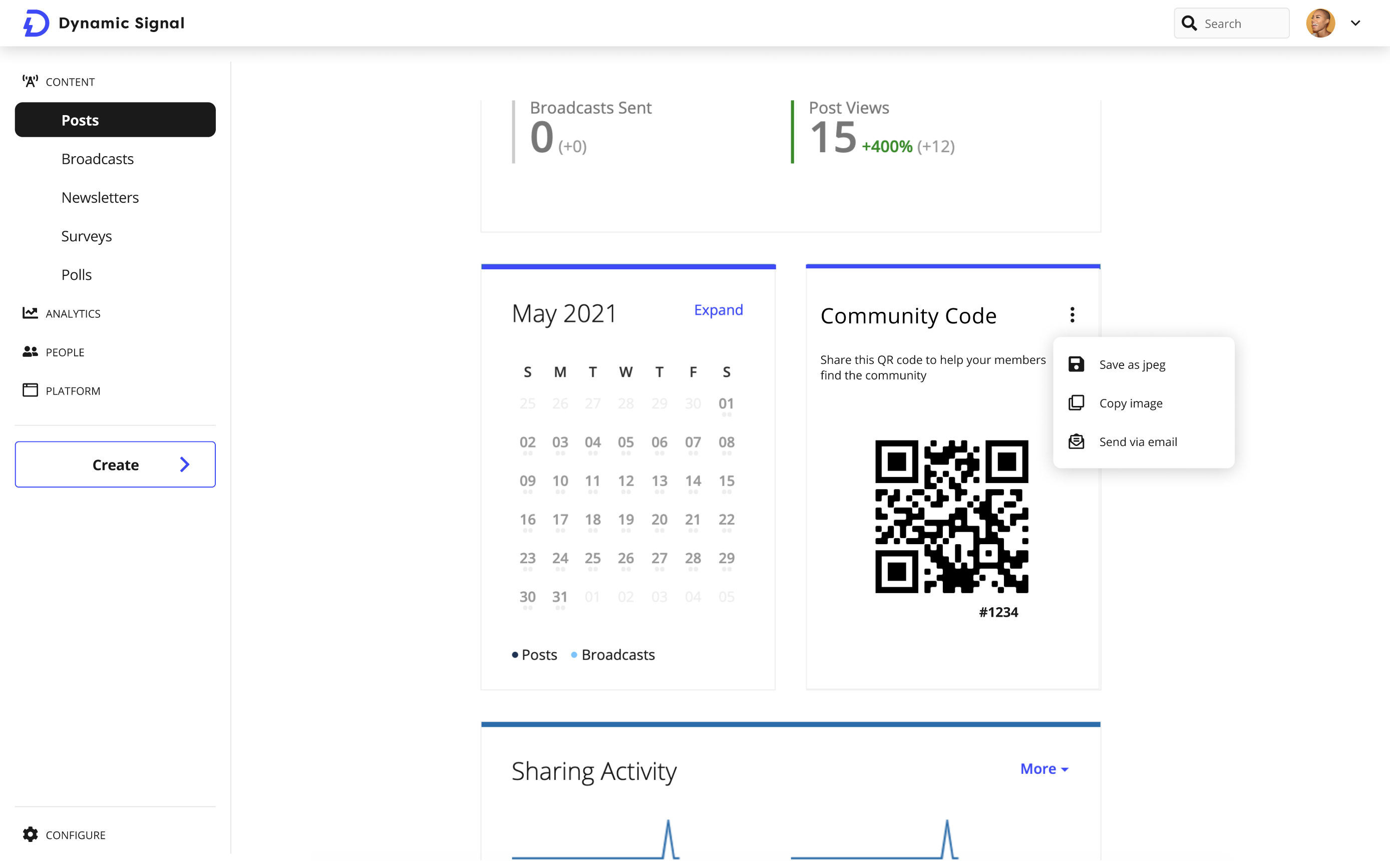Viewport: 1390px width, 868px height.
Task: Select May 15 on the calendar
Action: tap(726, 481)
